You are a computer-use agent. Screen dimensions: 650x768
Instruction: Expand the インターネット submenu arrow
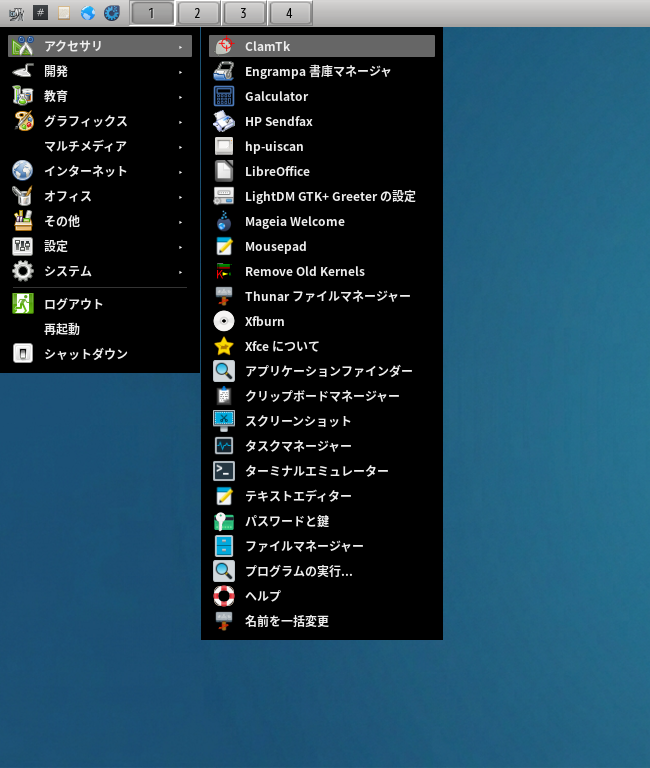[180, 172]
